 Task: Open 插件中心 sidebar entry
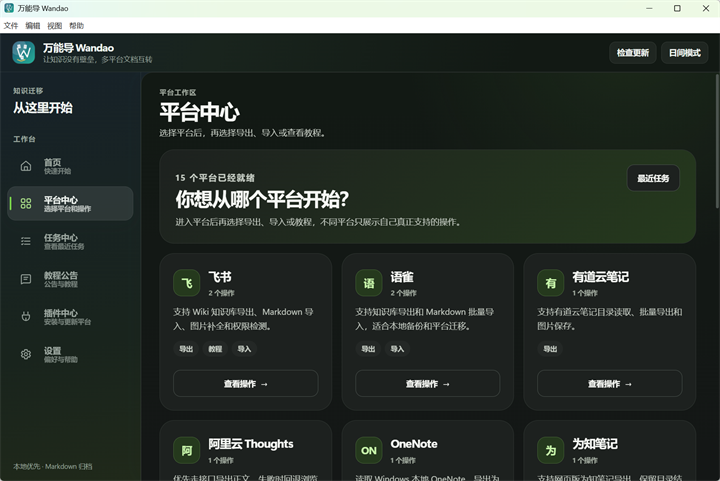(x=70, y=317)
